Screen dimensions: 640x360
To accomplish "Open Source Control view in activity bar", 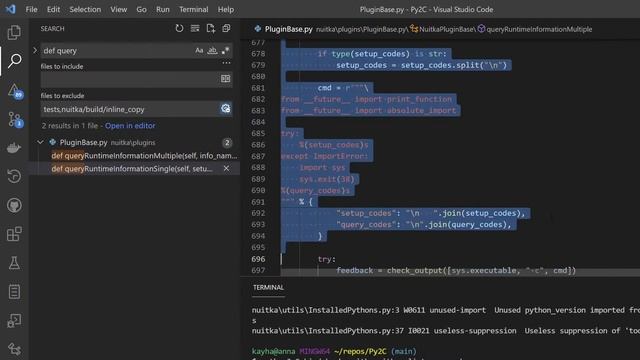I will coord(14,119).
